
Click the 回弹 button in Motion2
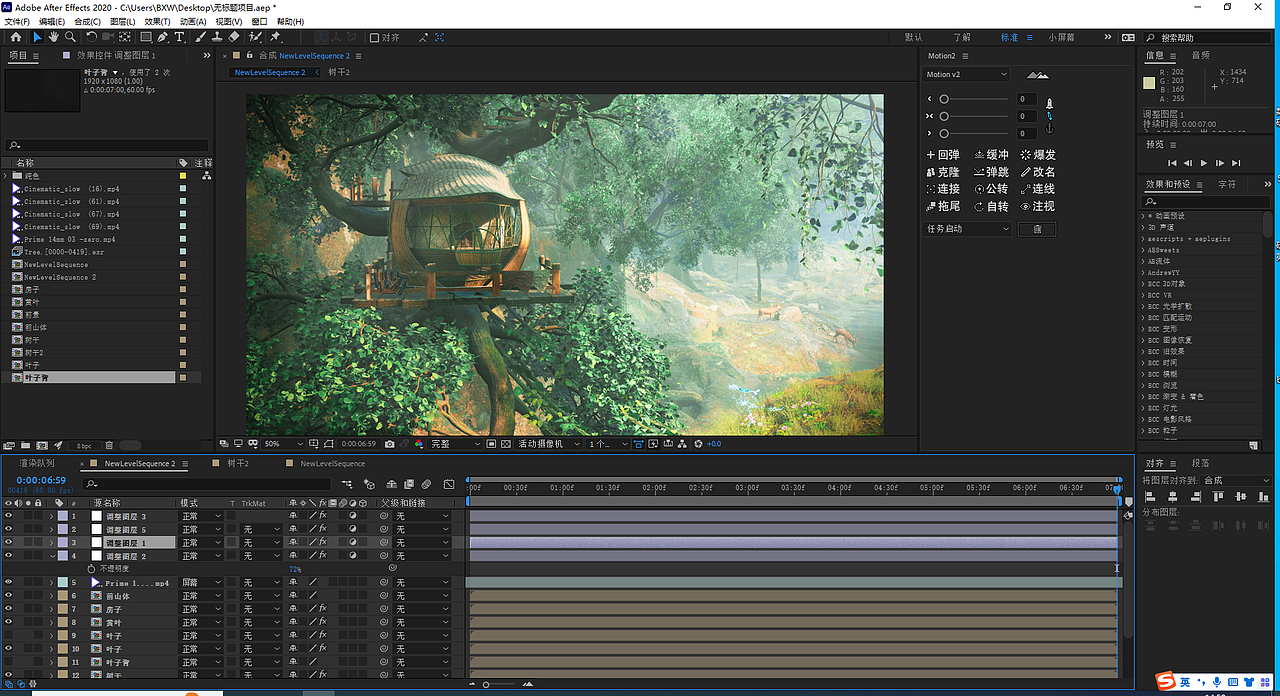[x=943, y=155]
